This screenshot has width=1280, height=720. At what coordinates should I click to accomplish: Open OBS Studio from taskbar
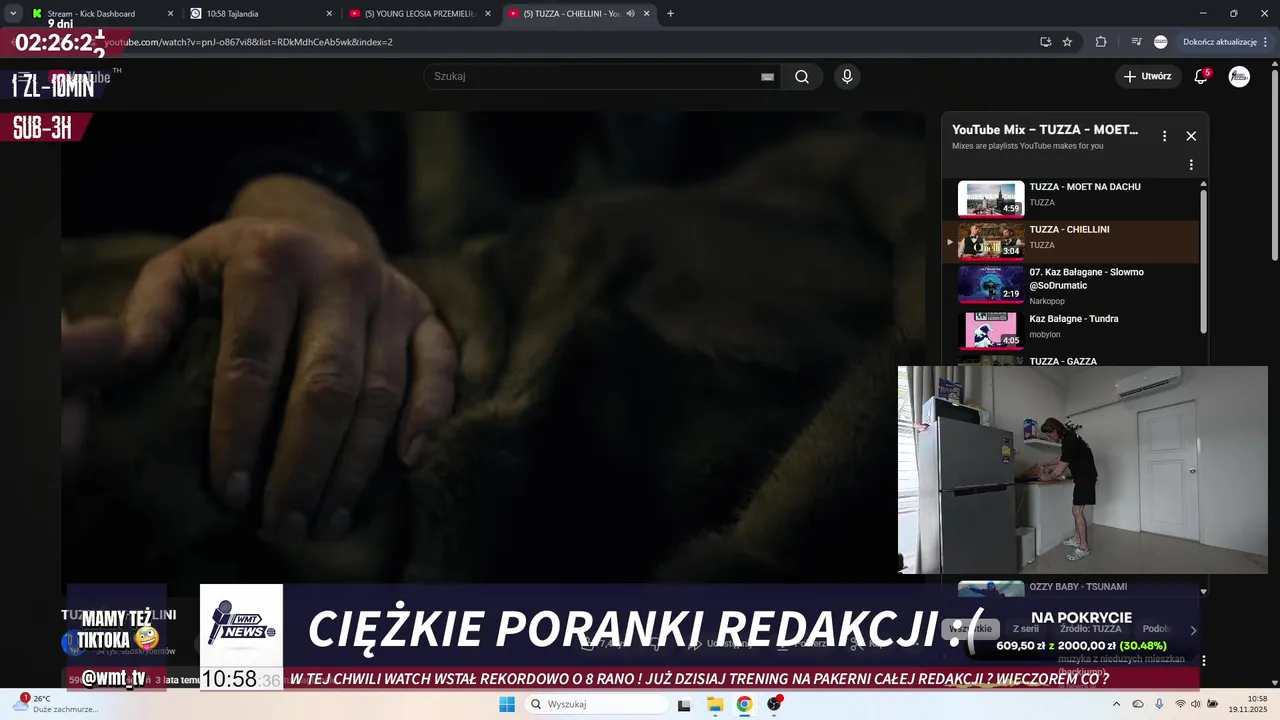tap(774, 704)
